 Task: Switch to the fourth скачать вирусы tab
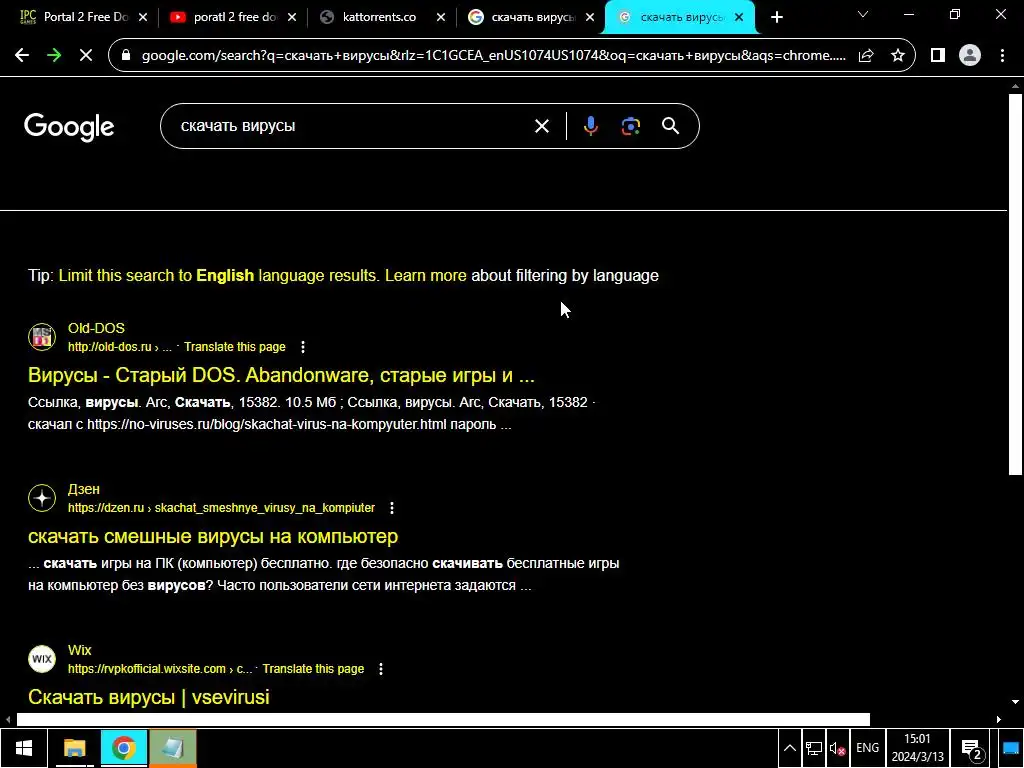pyautogui.click(x=530, y=18)
